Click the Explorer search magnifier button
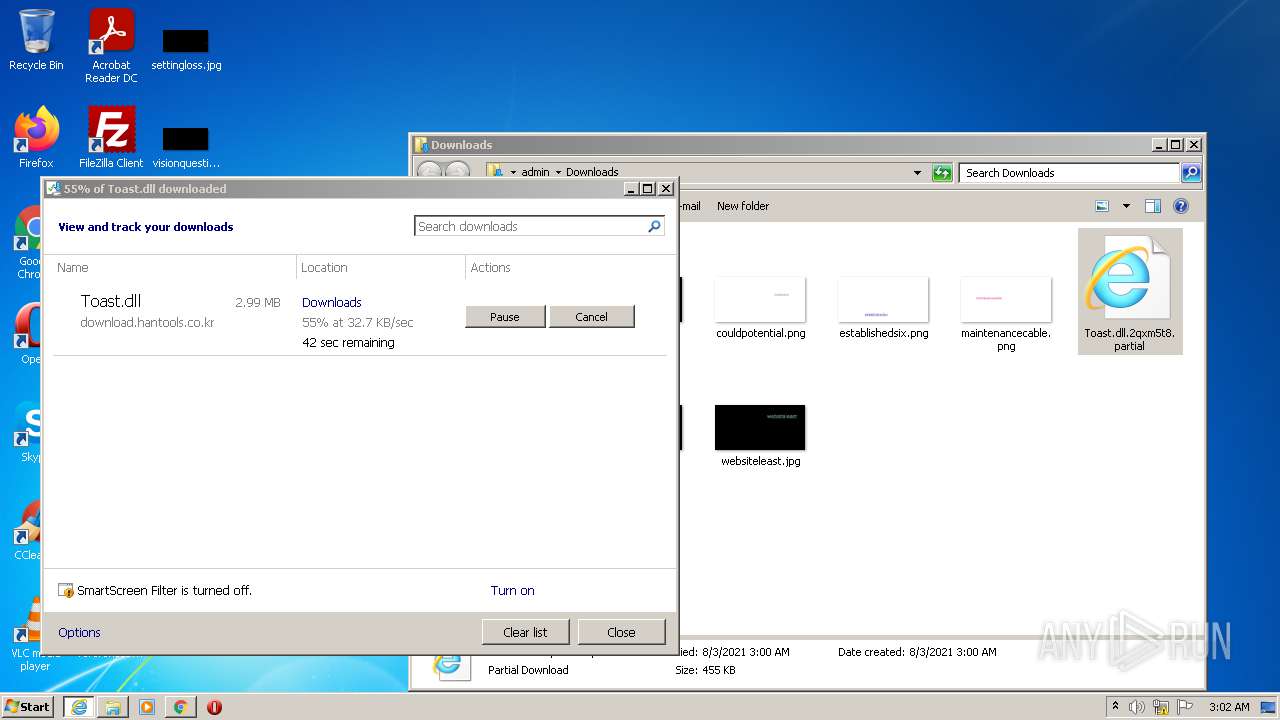Screen dimensions: 1280x720 1191,173
